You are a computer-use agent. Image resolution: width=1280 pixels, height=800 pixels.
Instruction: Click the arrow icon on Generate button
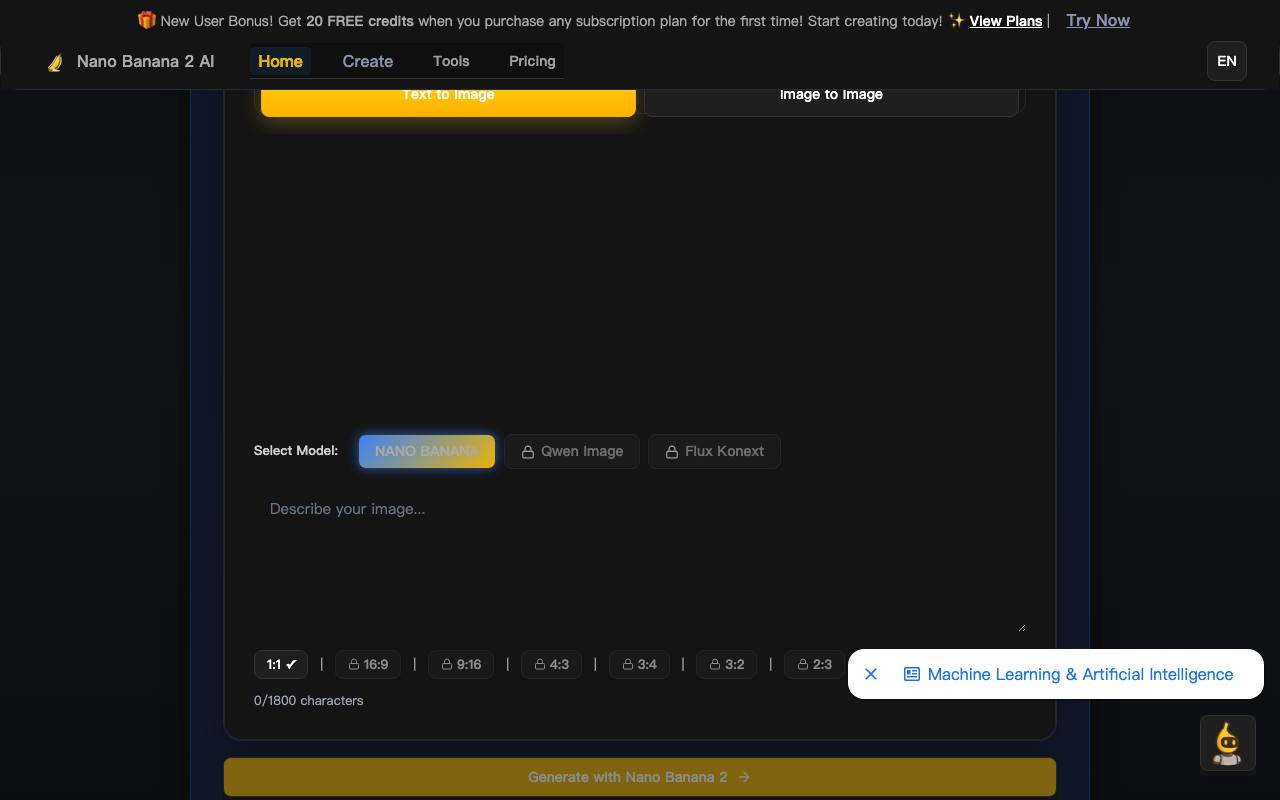743,777
